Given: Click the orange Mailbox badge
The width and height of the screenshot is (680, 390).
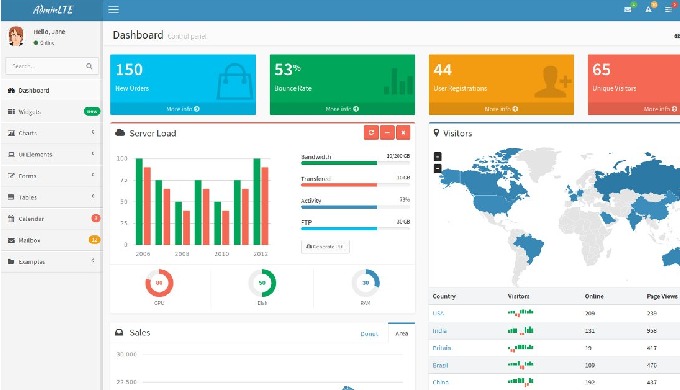Looking at the screenshot, I should click(x=94, y=239).
